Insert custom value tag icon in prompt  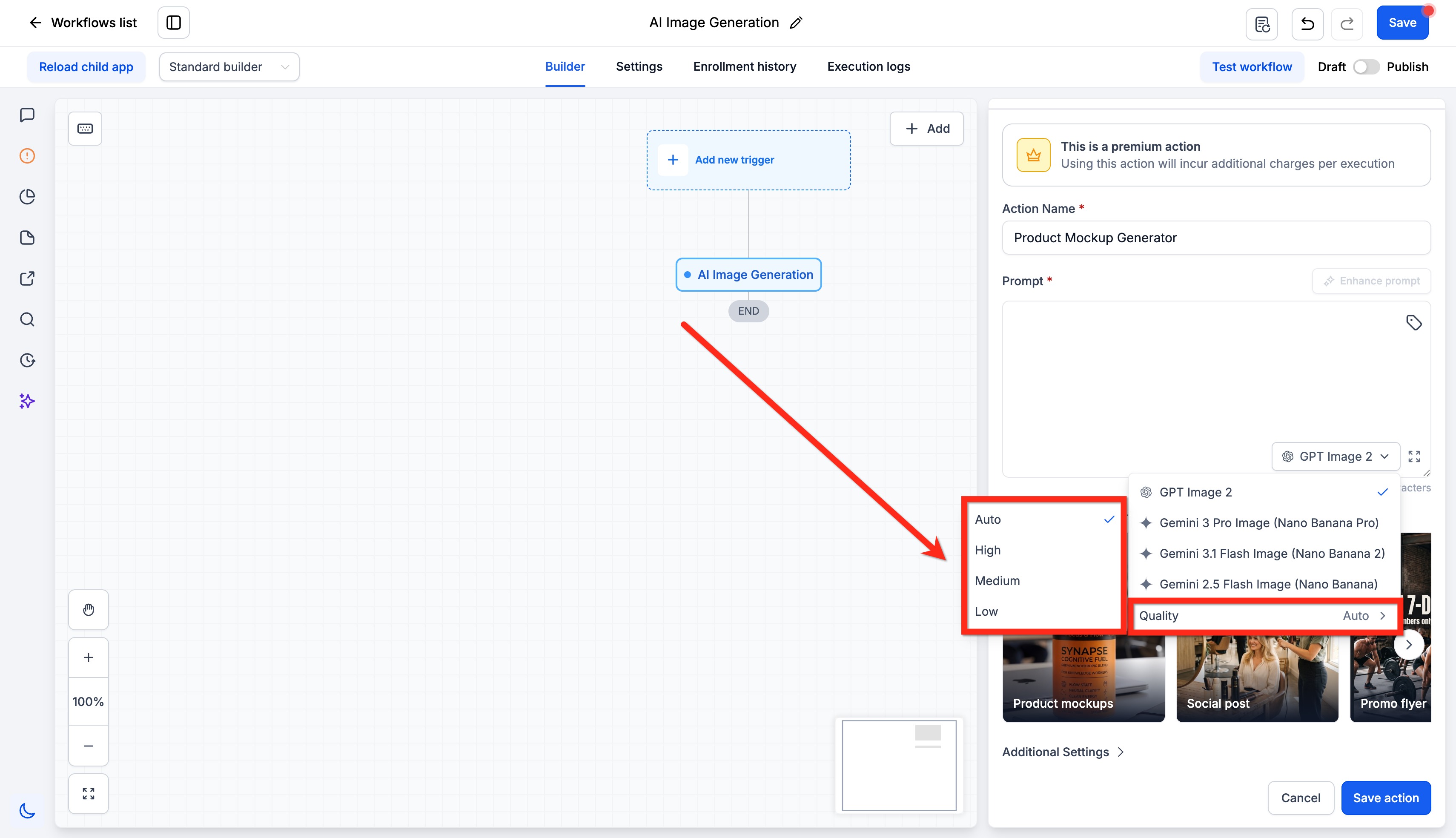click(x=1413, y=322)
